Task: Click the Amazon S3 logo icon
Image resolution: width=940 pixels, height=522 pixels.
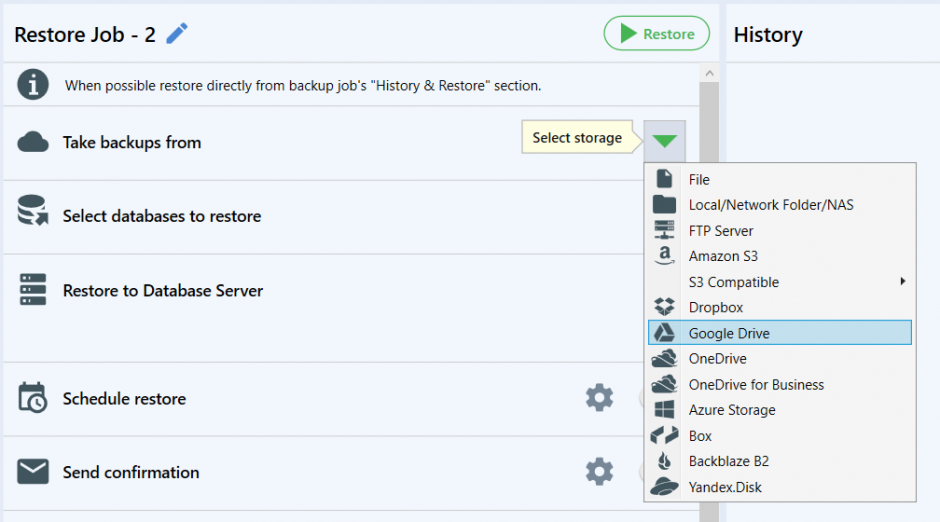Action: (664, 256)
